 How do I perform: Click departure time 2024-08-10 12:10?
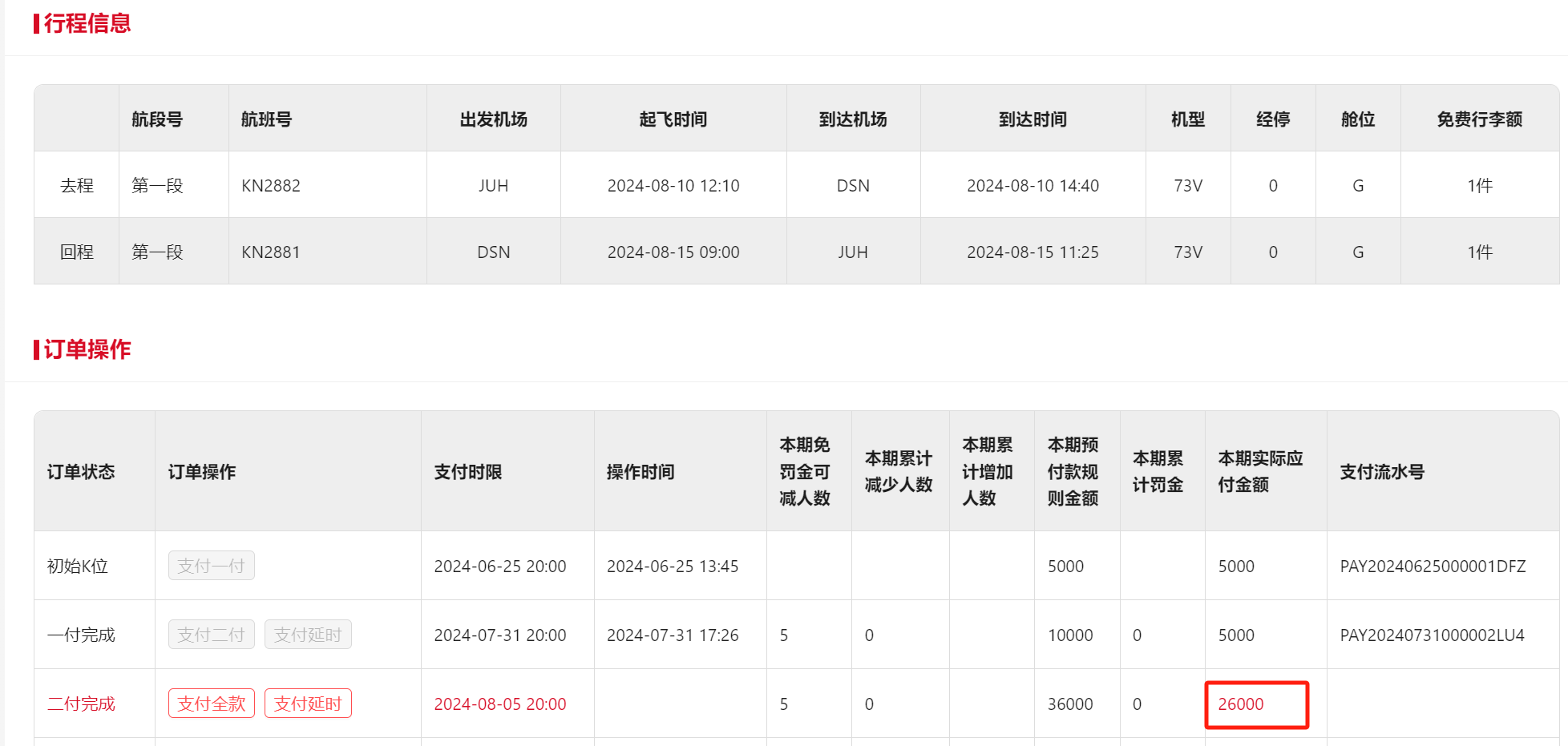(673, 186)
